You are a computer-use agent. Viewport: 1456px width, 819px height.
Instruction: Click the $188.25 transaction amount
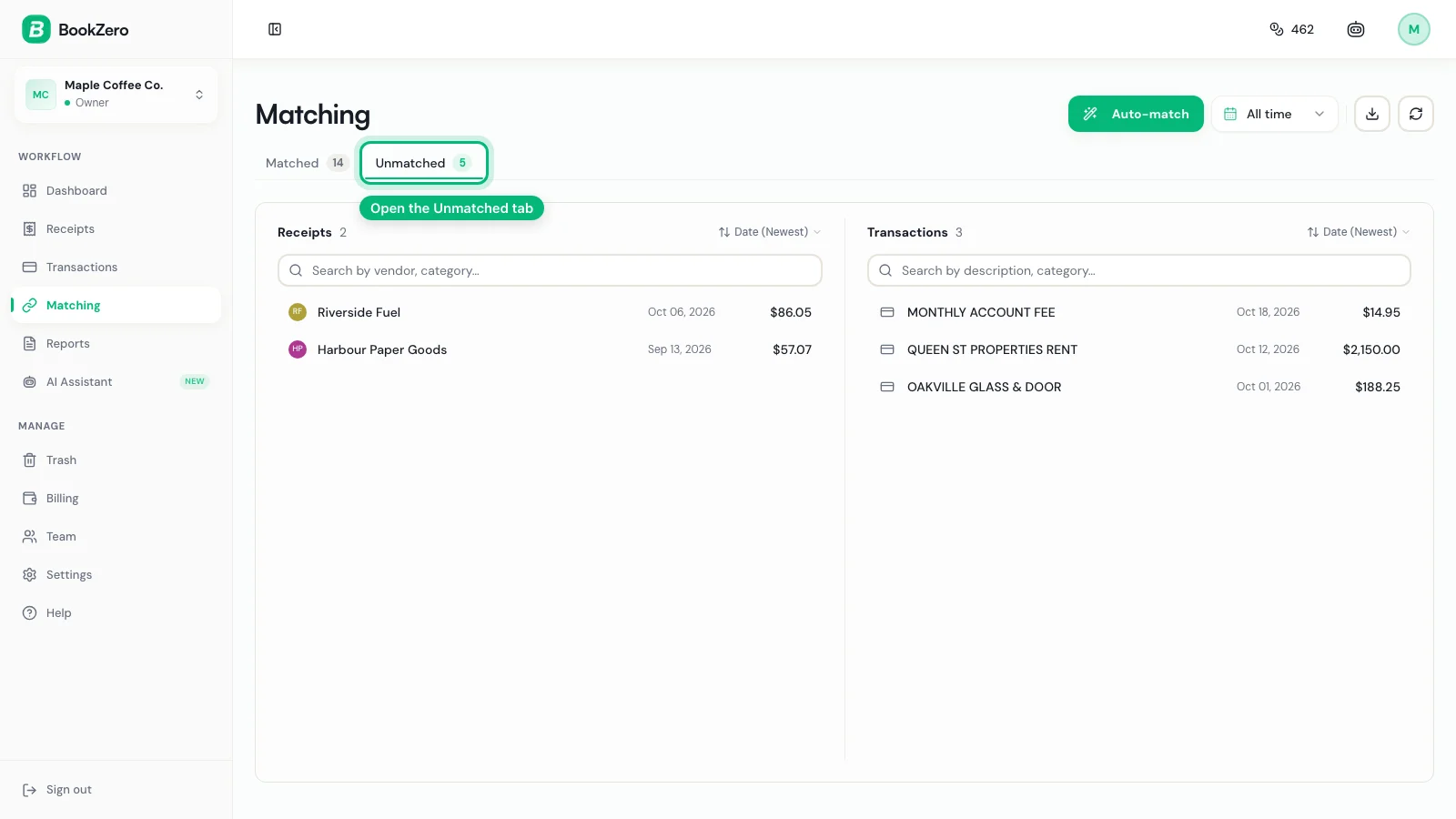1378,387
